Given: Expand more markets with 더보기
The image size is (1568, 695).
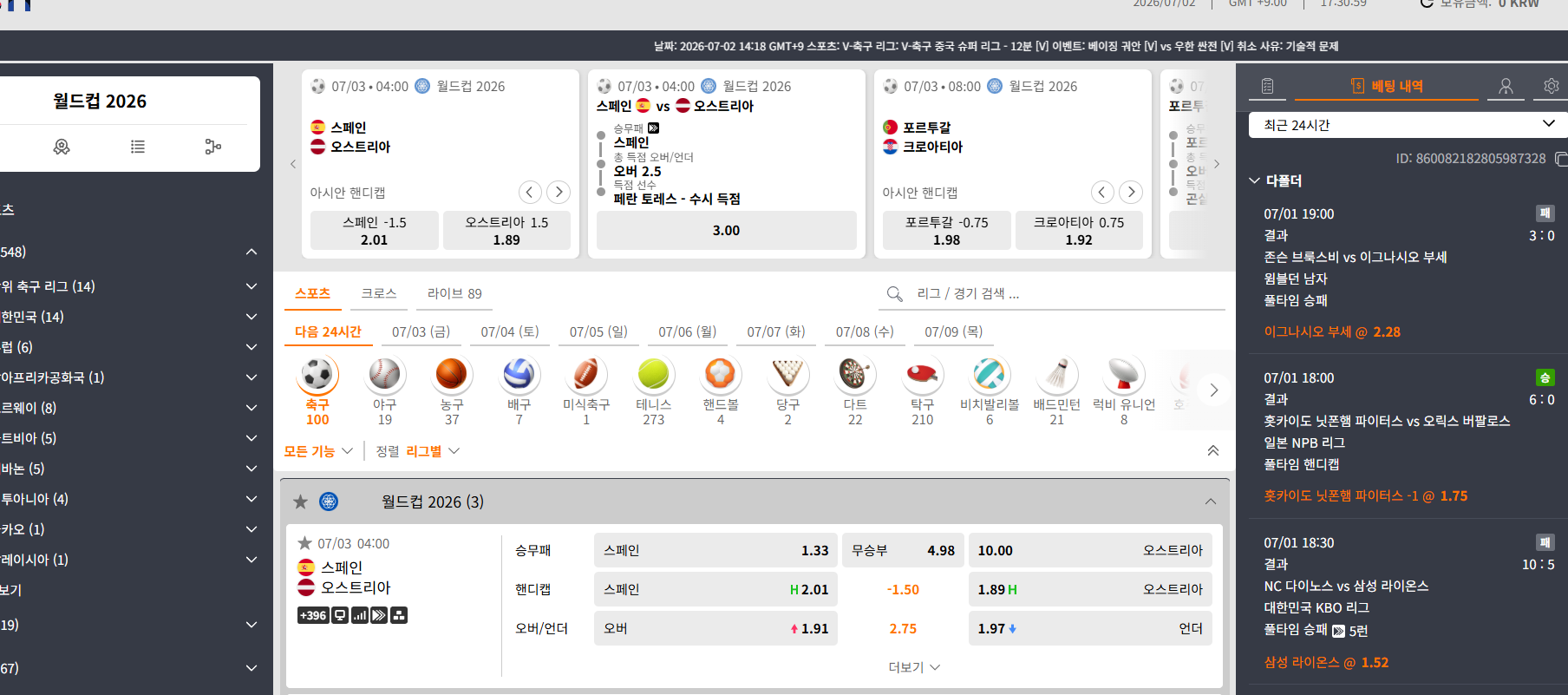Looking at the screenshot, I should tap(914, 667).
